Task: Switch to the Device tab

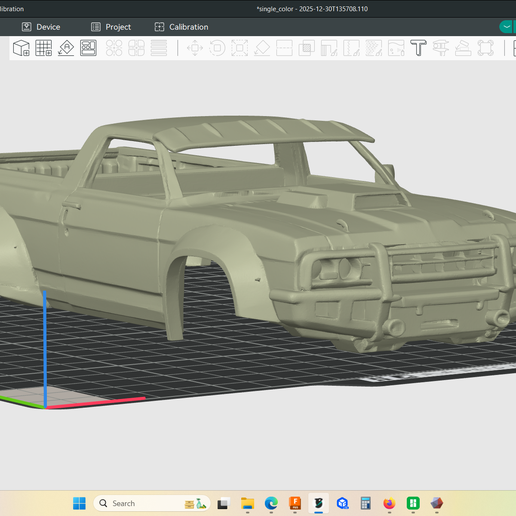Action: pos(41,27)
